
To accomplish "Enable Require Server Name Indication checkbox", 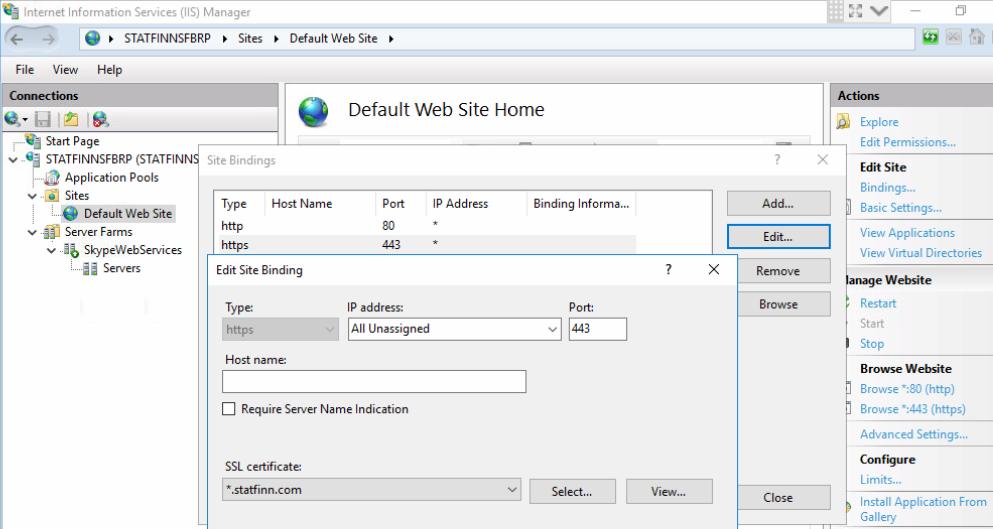I will point(229,409).
